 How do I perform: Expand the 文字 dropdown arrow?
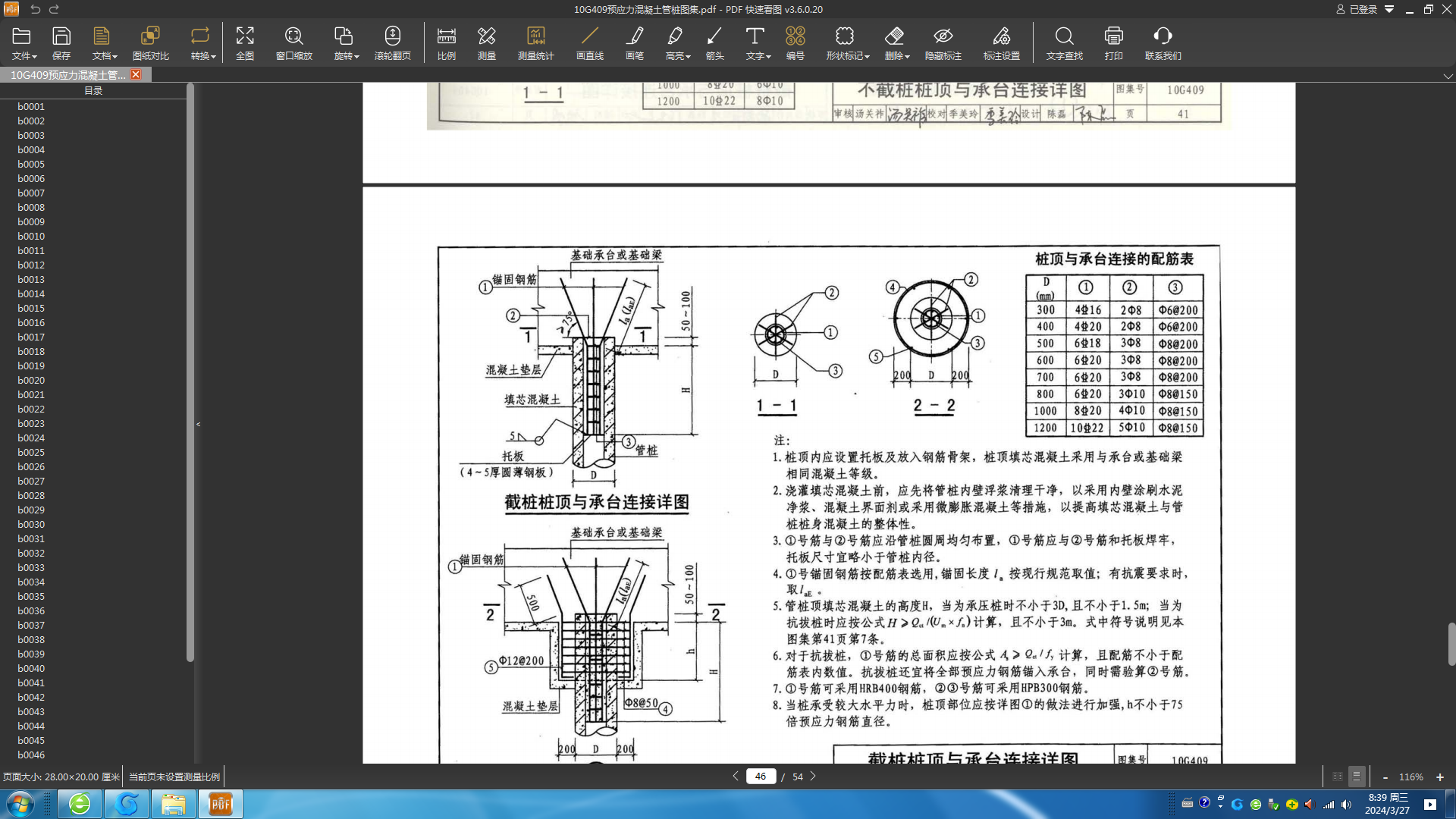[769, 57]
